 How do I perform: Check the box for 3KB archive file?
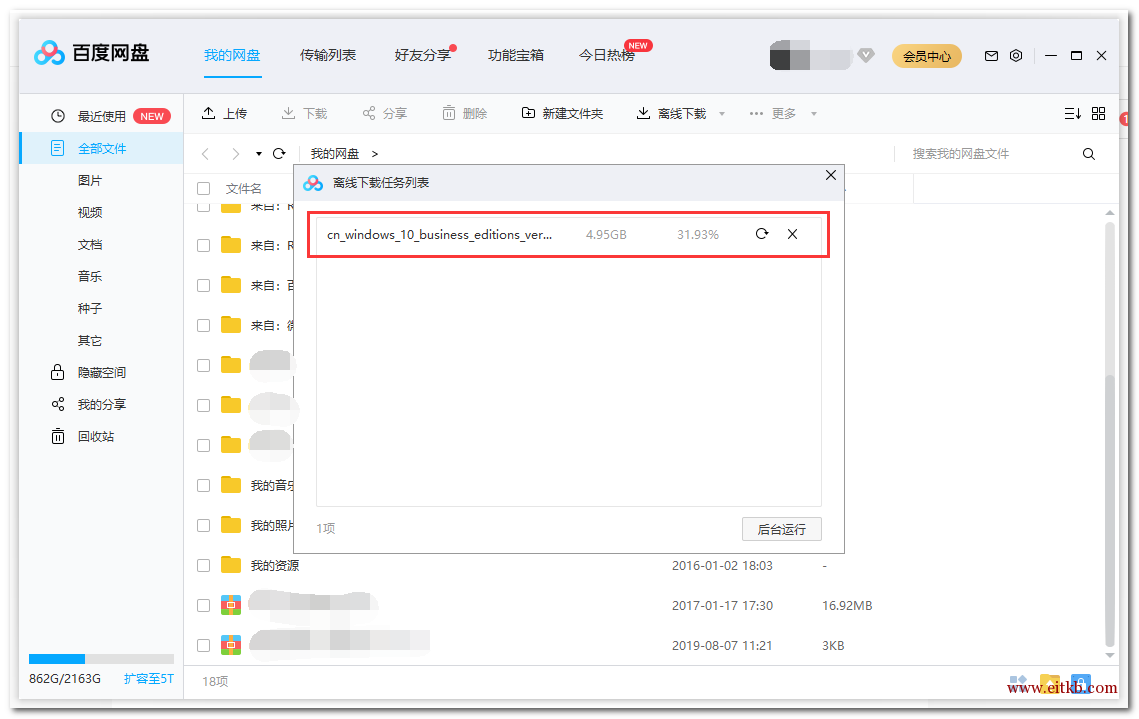tap(203, 645)
